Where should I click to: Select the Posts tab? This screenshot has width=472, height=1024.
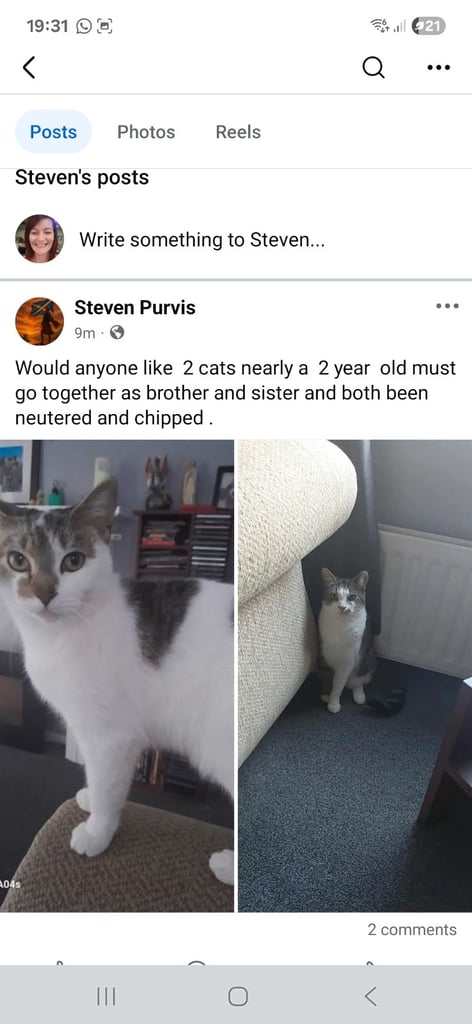pyautogui.click(x=54, y=132)
